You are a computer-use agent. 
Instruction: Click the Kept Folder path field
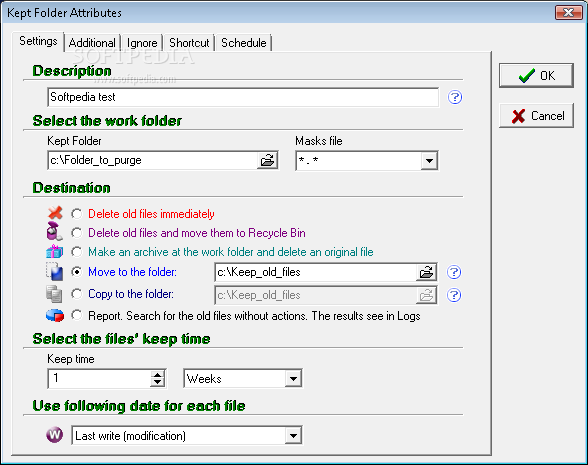point(153,160)
